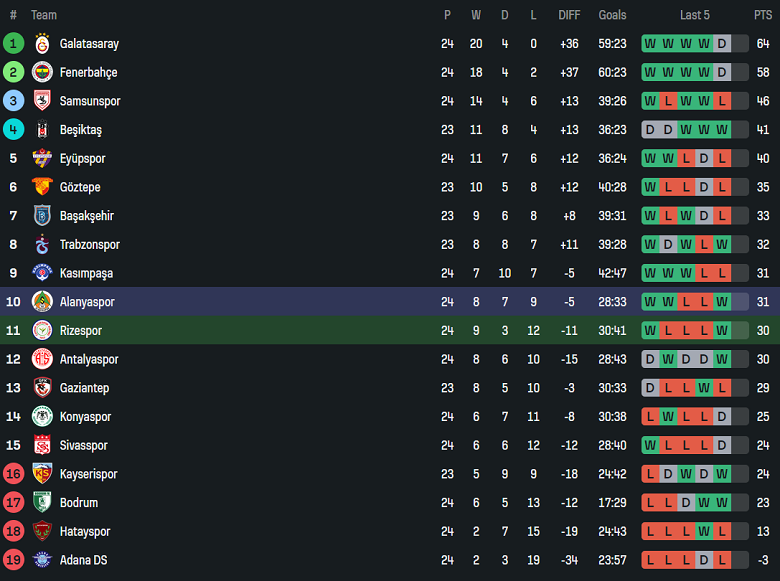
Task: Open the Rizespor team name link
Action: pyautogui.click(x=81, y=331)
